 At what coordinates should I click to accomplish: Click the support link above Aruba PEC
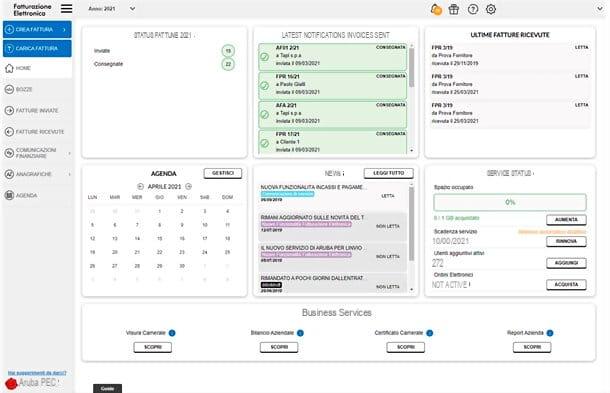click(x=37, y=373)
